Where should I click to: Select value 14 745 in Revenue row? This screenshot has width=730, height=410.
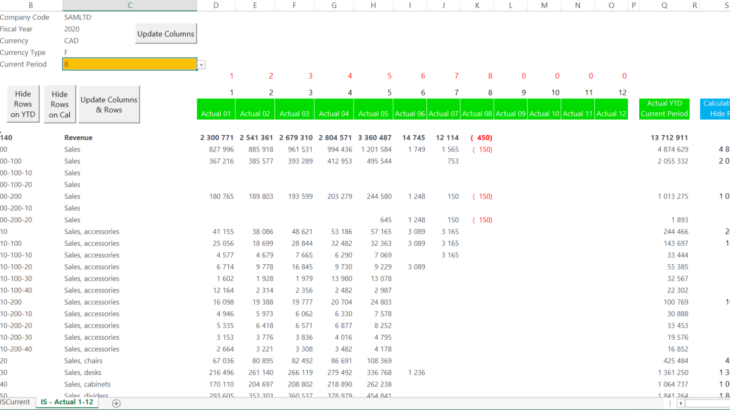click(x=413, y=138)
